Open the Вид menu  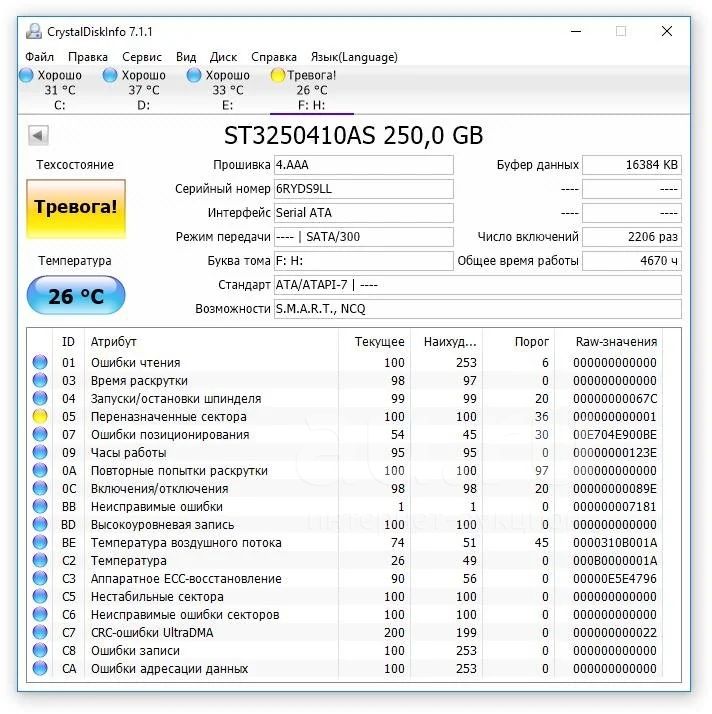pos(186,57)
